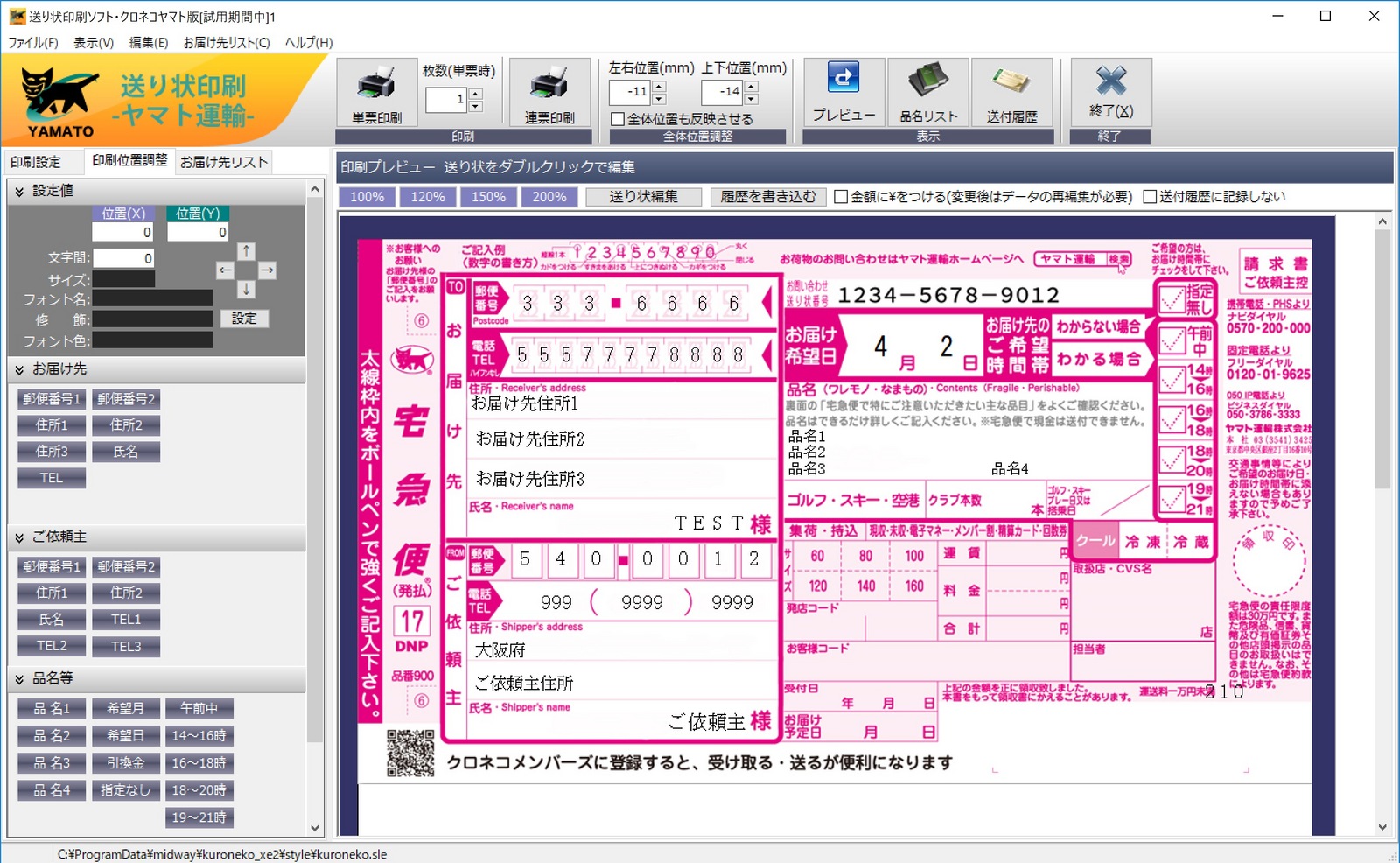This screenshot has height=863, width=1400.
Task: Click the 位置(X) input field
Action: tap(123, 232)
